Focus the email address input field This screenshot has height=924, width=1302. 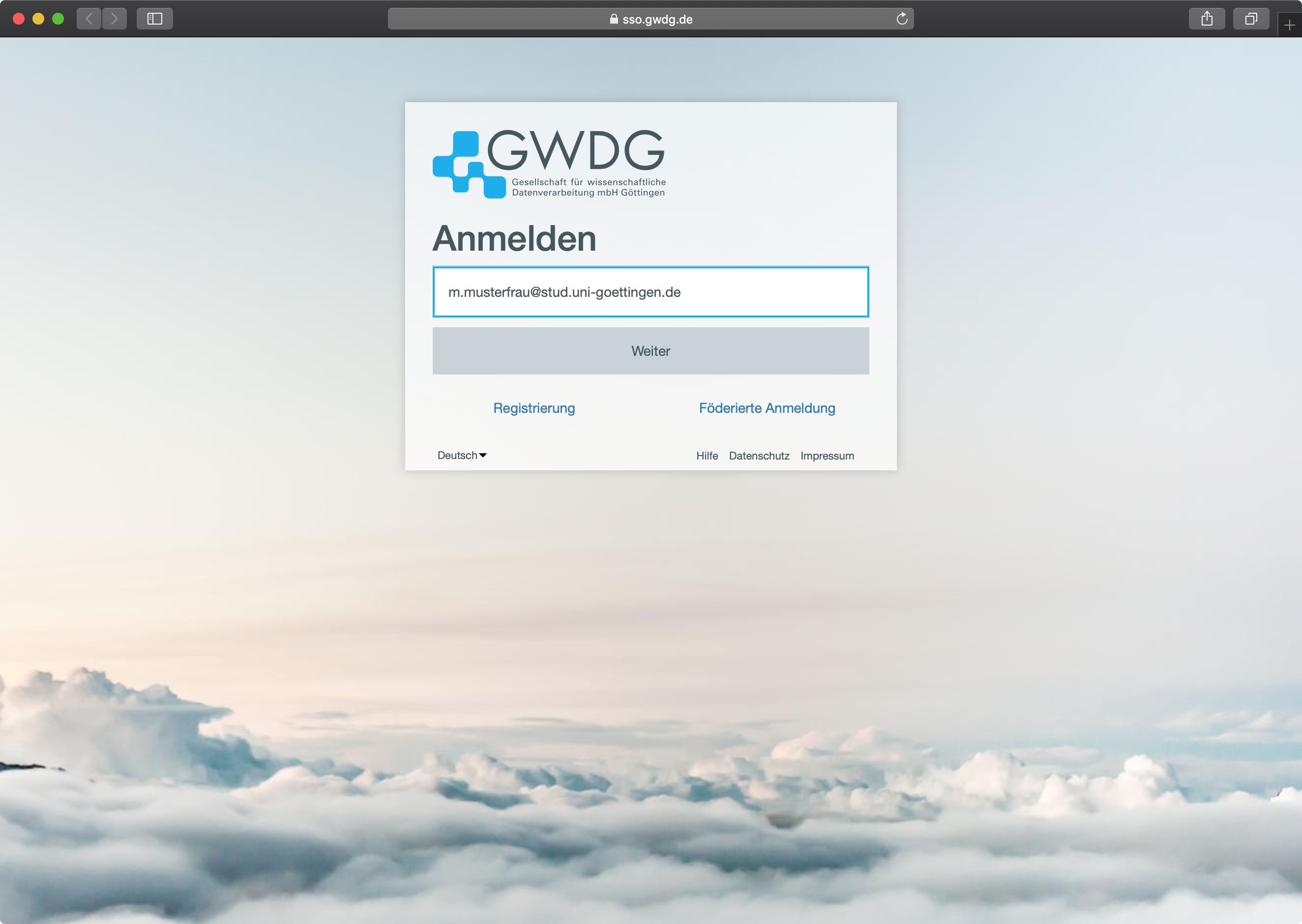point(651,292)
